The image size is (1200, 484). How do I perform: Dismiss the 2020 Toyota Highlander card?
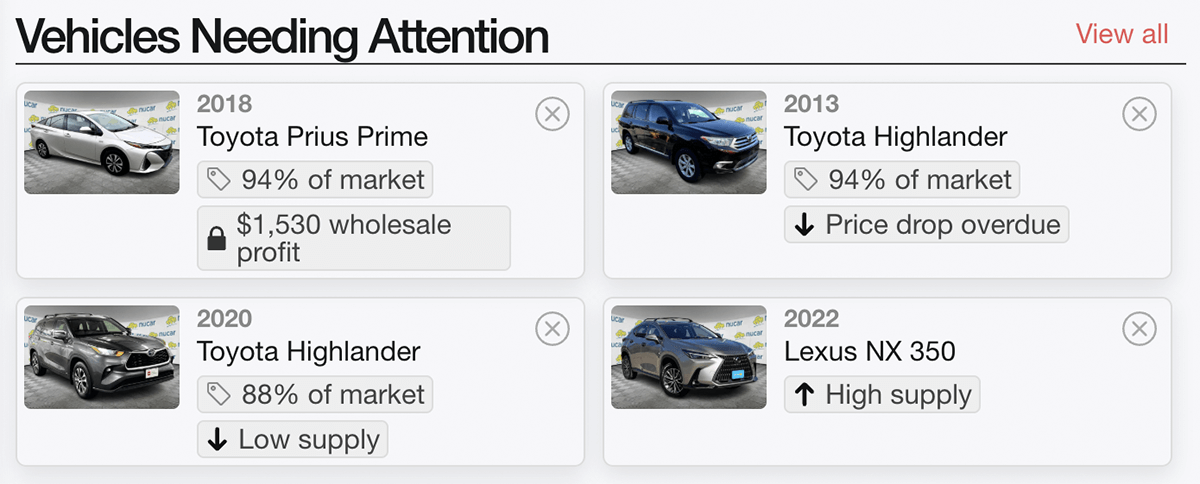pos(552,328)
